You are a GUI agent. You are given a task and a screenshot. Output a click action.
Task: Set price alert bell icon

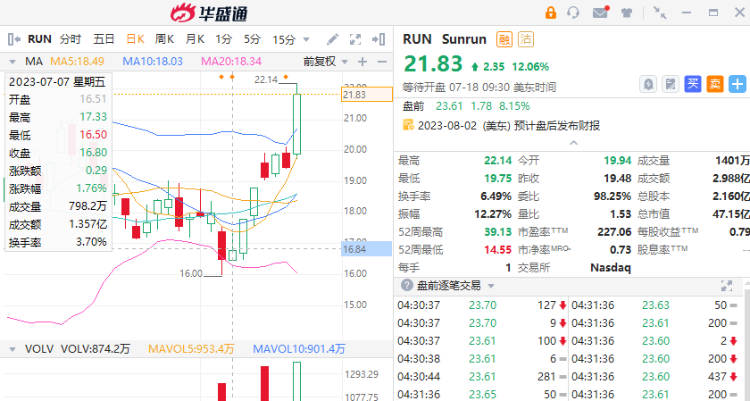coord(648,84)
